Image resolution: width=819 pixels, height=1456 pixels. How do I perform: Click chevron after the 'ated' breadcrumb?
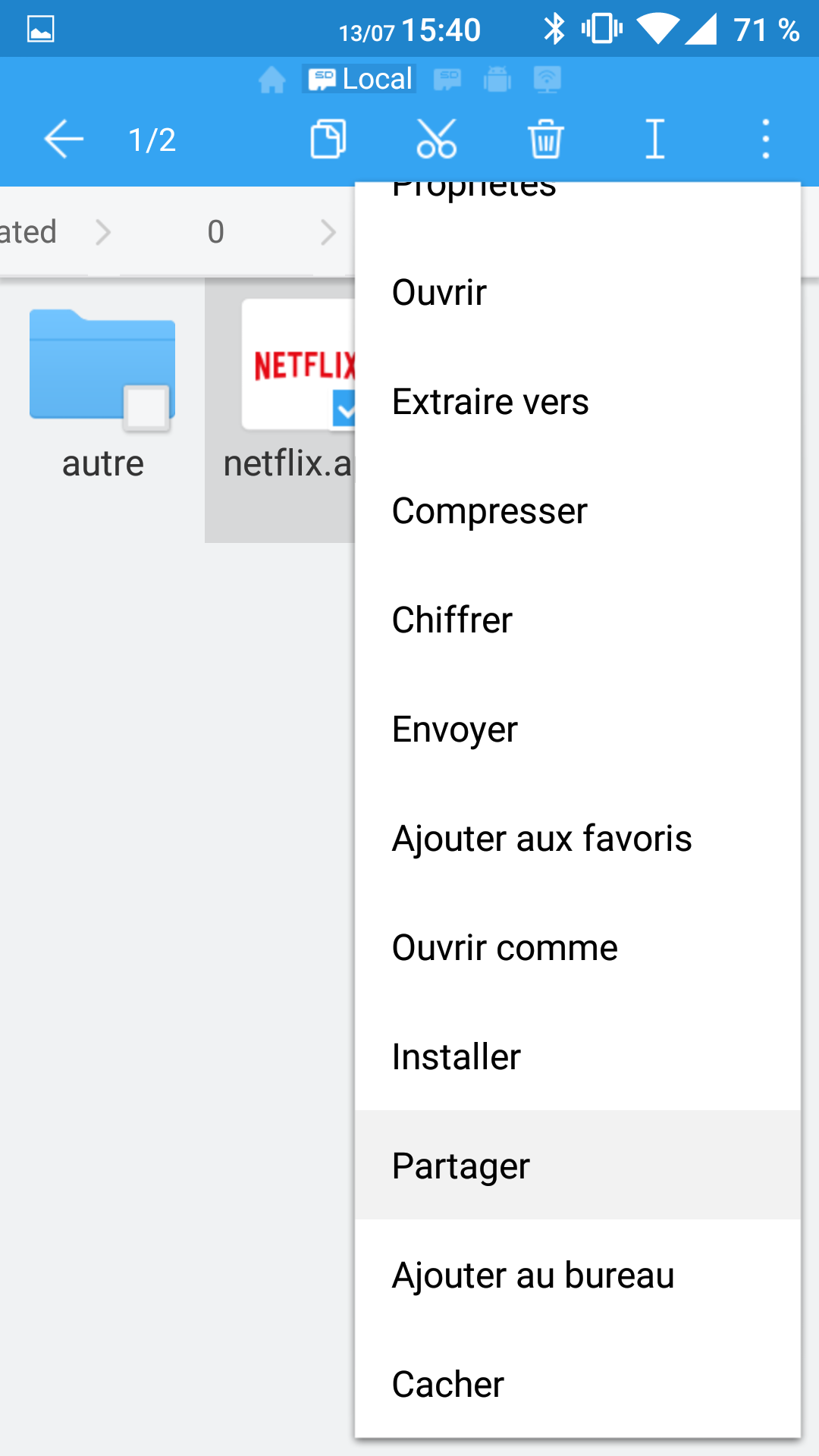pos(103,232)
